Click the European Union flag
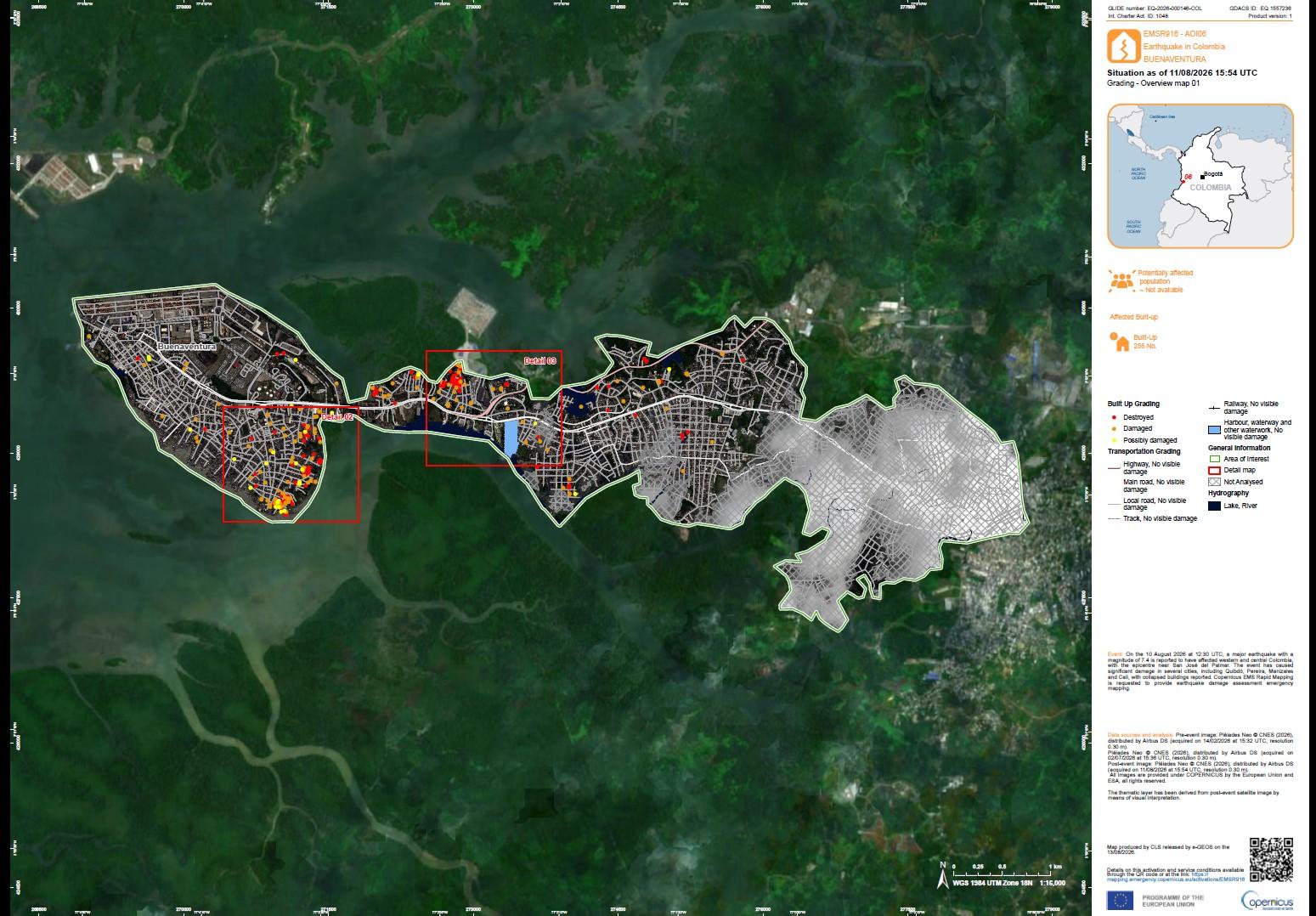This screenshot has height=916, width=1316. click(1121, 900)
